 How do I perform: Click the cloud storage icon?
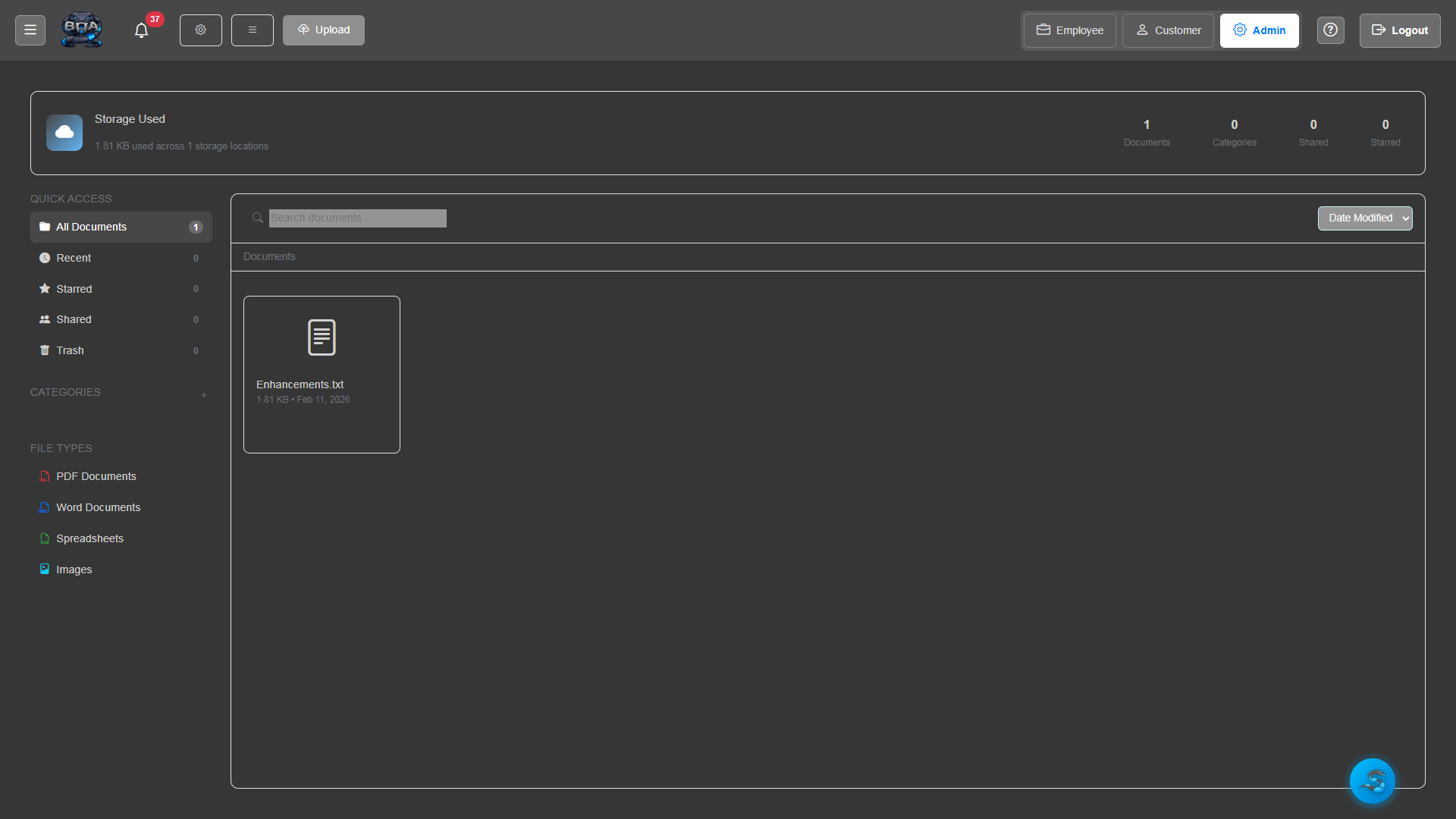[x=64, y=132]
